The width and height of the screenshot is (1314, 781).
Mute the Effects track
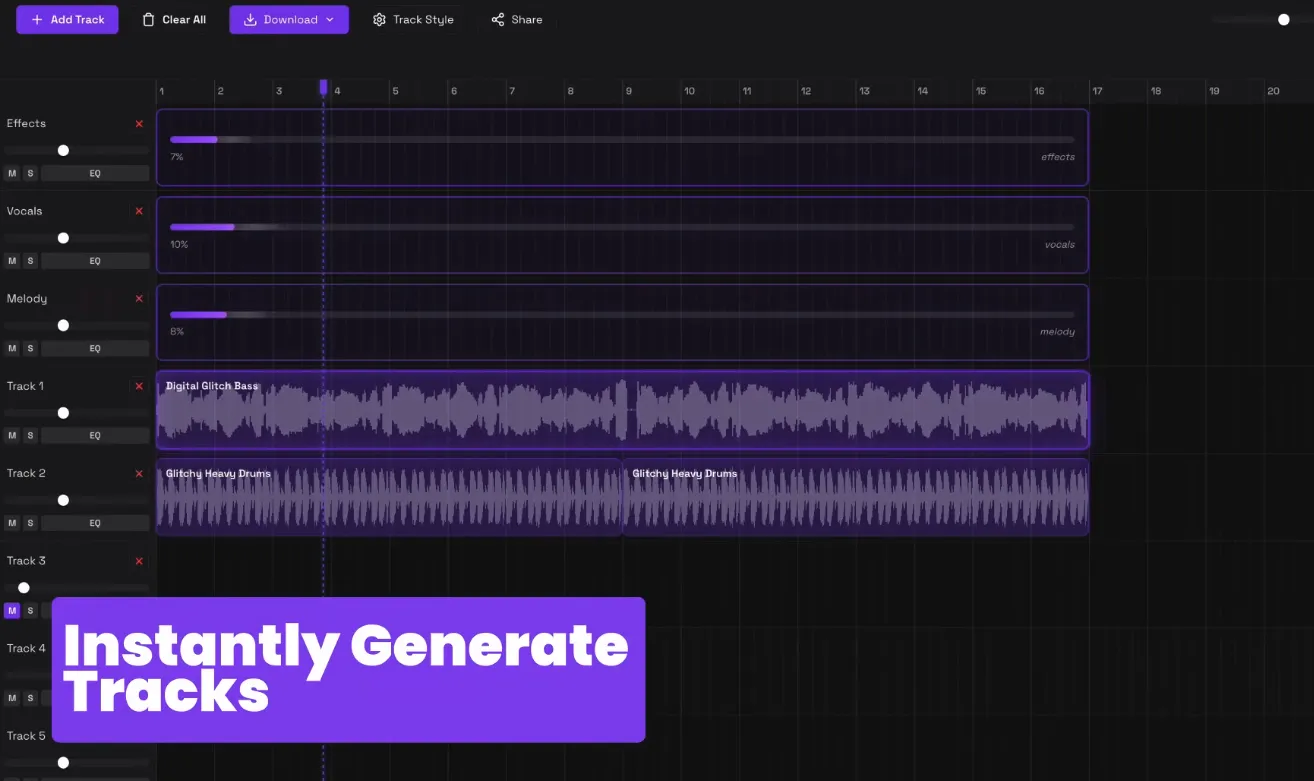(x=12, y=173)
